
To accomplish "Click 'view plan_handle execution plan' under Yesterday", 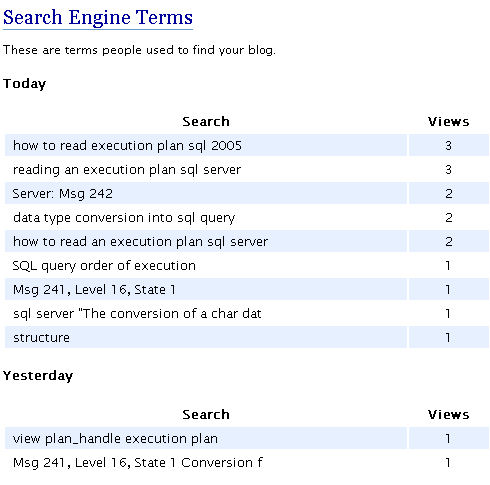I will [x=115, y=439].
